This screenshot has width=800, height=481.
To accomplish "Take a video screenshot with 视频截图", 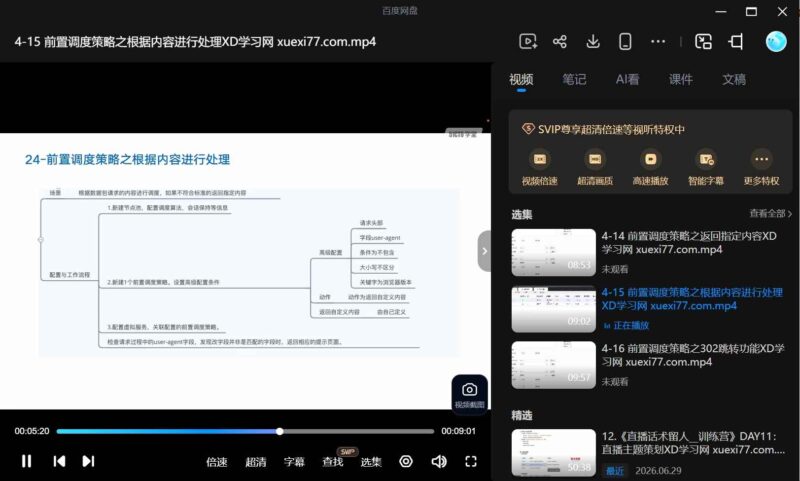I will point(469,394).
